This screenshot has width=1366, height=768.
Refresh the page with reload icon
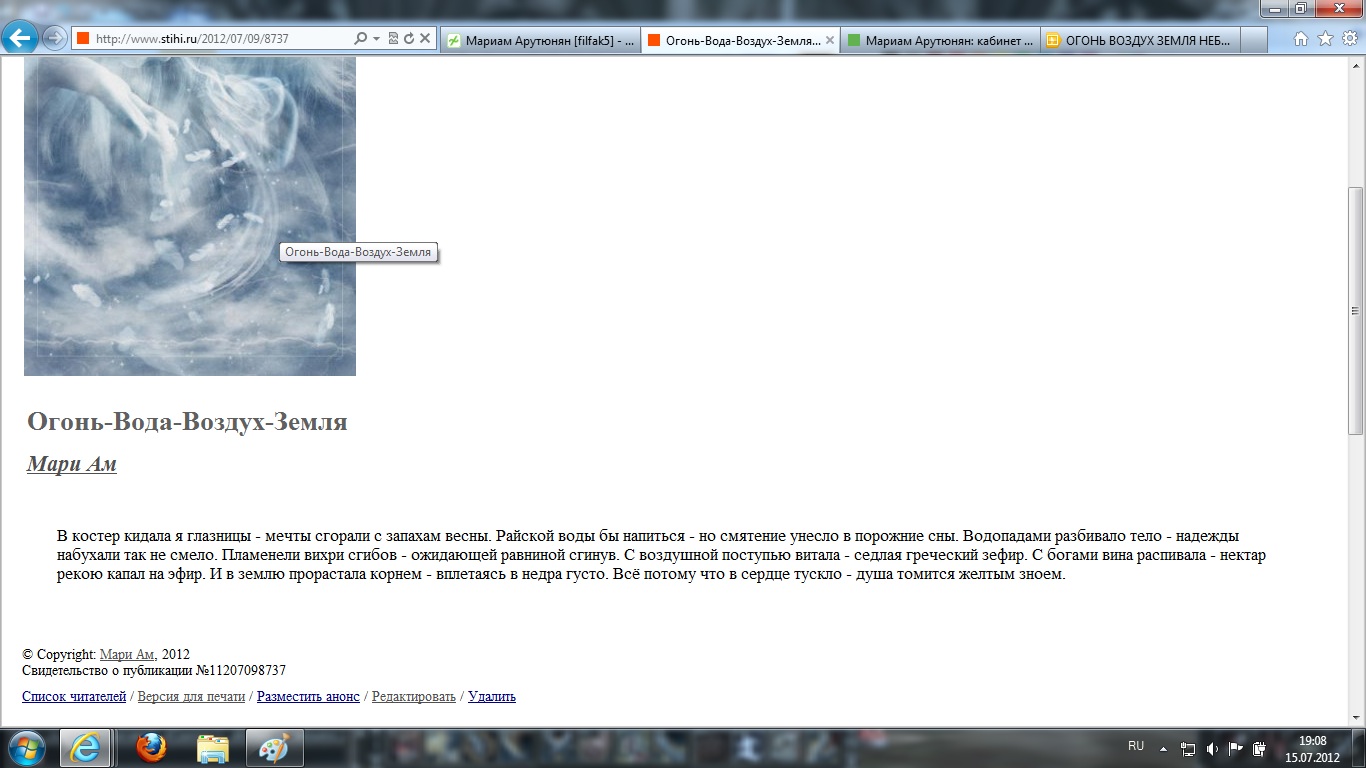409,38
